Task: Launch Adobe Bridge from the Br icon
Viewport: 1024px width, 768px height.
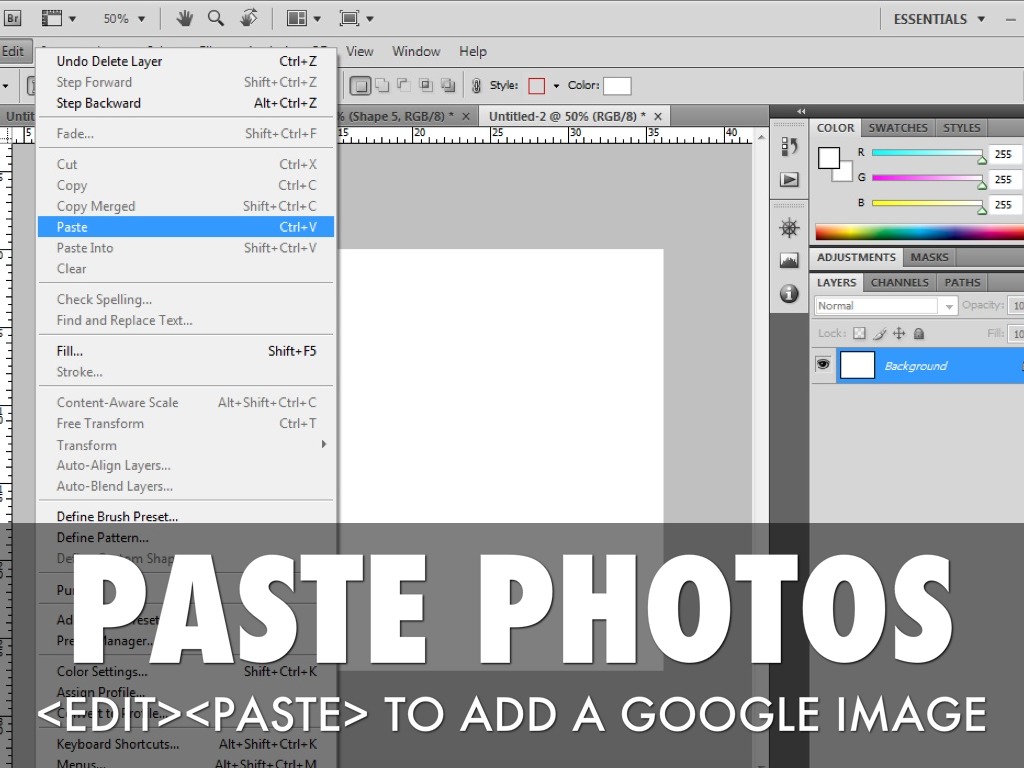Action: [14, 18]
